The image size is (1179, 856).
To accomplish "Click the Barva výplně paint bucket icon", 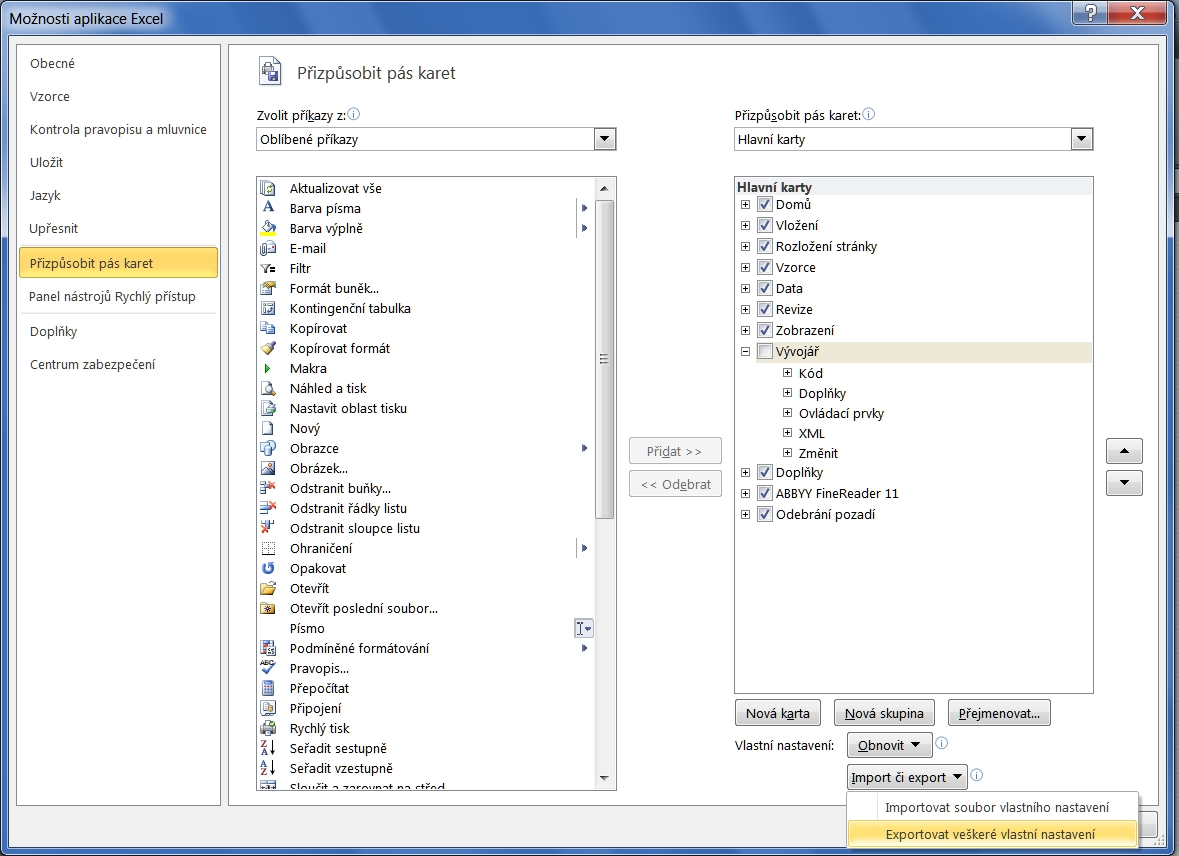I will pyautogui.click(x=268, y=228).
